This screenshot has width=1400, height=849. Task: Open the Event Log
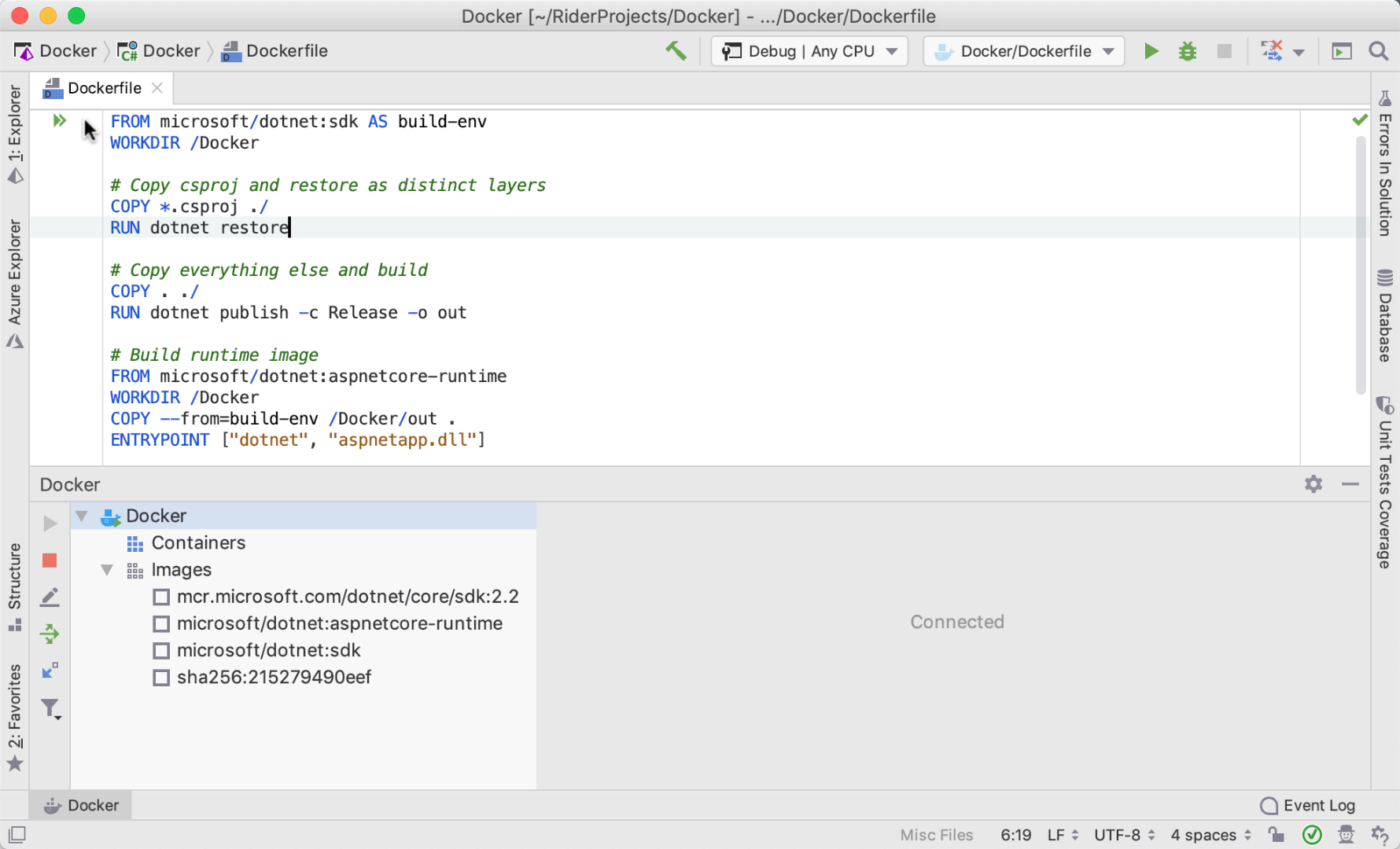pyautogui.click(x=1307, y=806)
